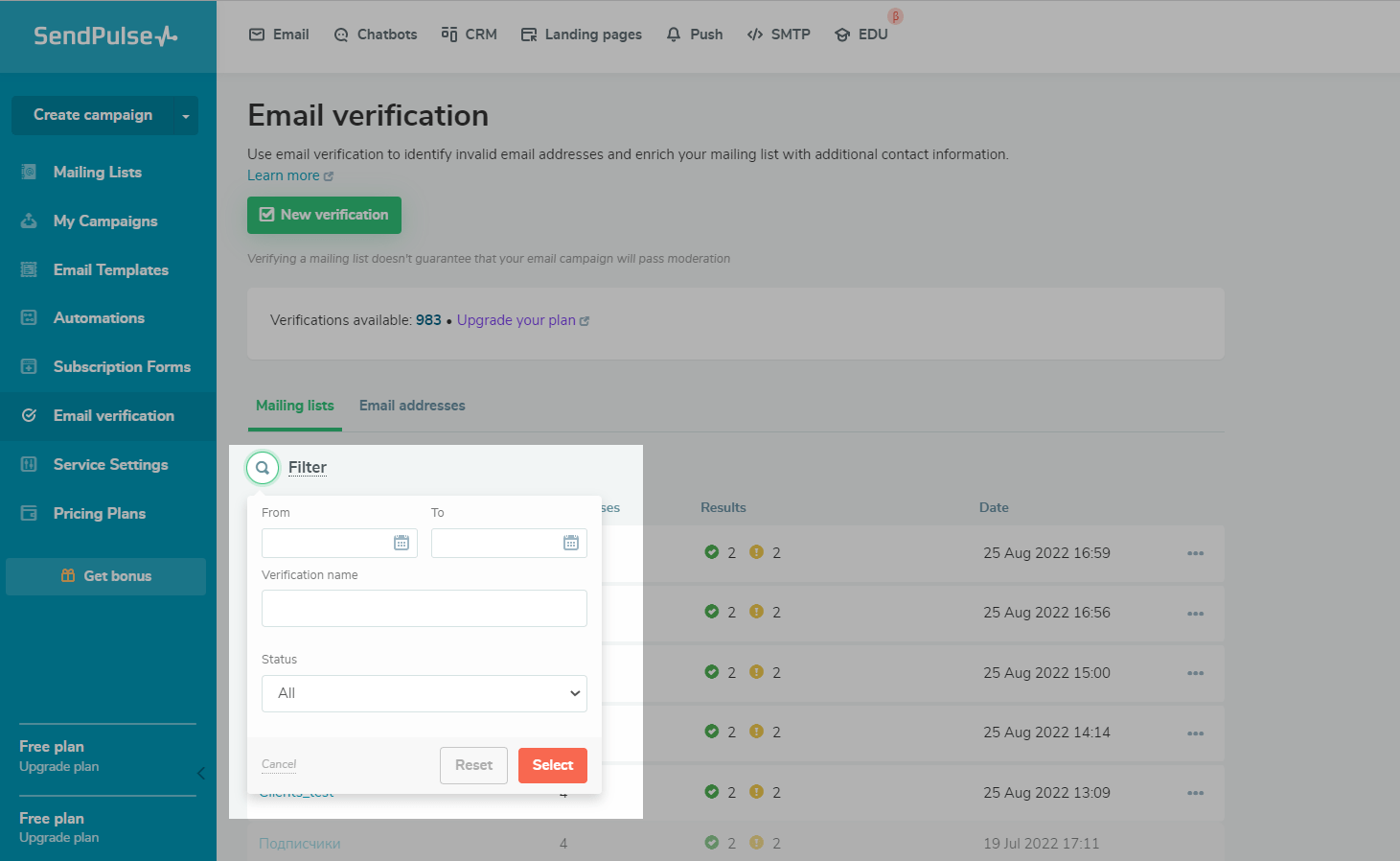The image size is (1400, 861).
Task: Cancel the filter panel
Action: [279, 764]
